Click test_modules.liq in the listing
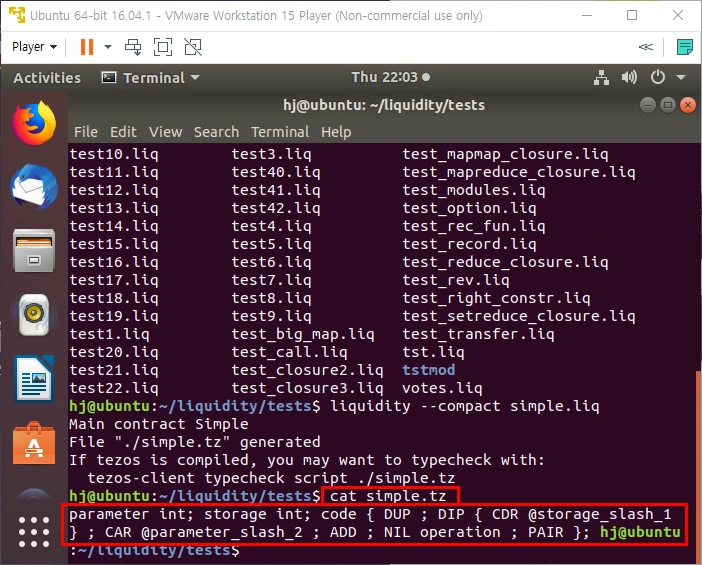This screenshot has width=702, height=565. 474,191
